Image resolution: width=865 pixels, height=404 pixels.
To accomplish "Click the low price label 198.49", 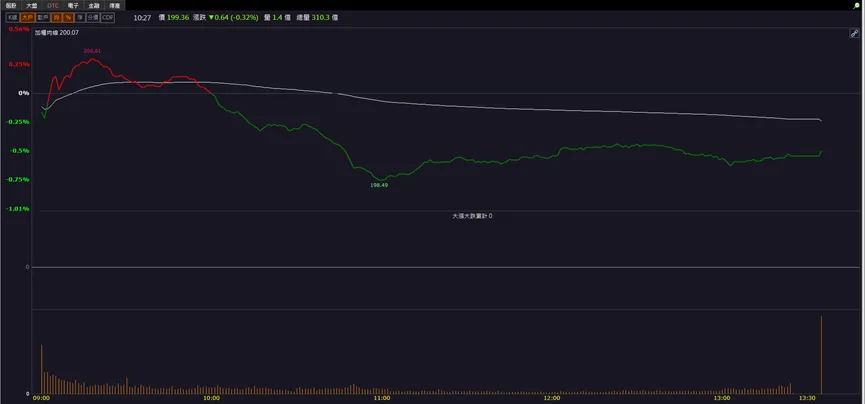I will (379, 185).
